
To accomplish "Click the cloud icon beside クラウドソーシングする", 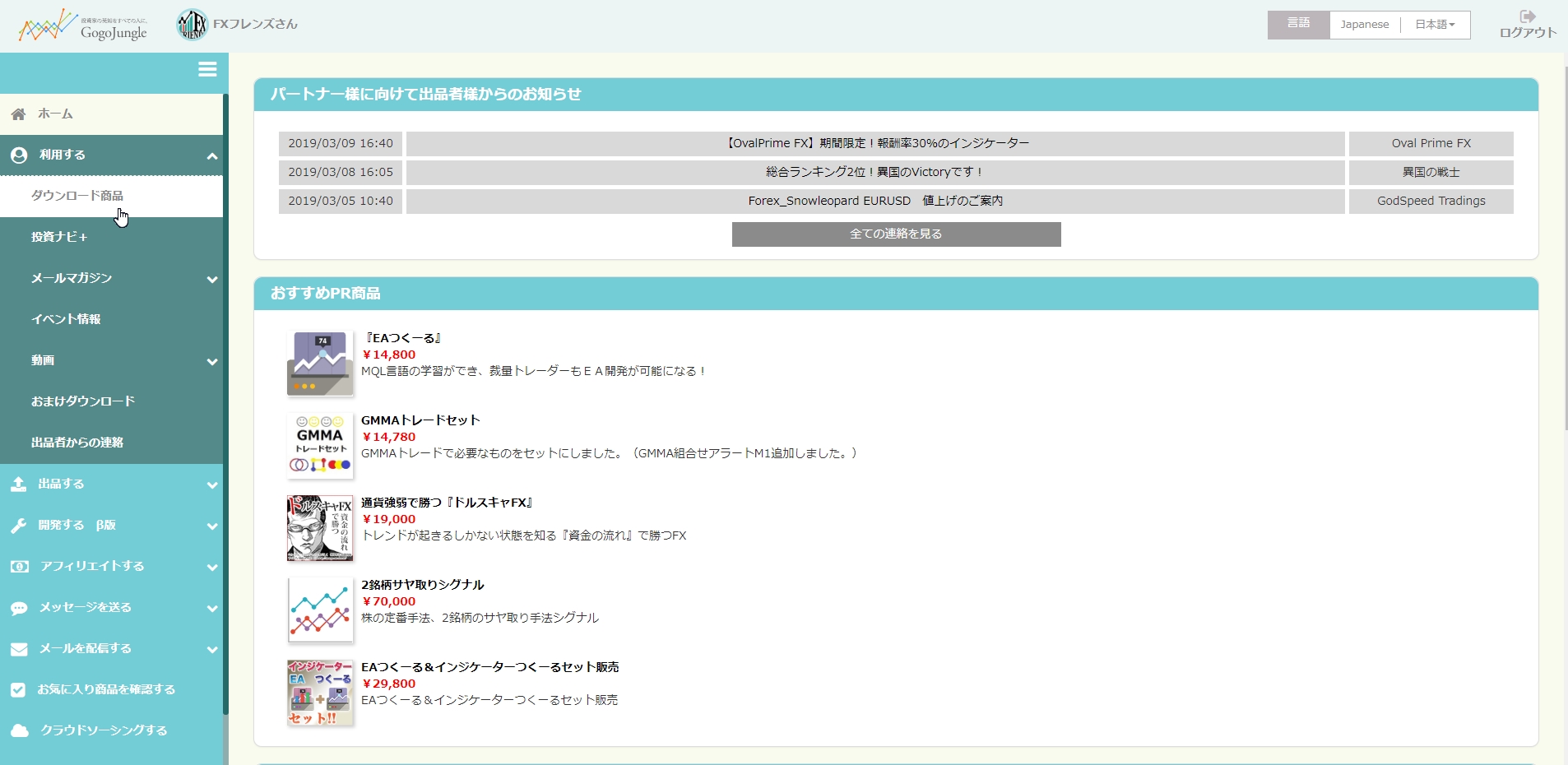I will tap(19, 731).
